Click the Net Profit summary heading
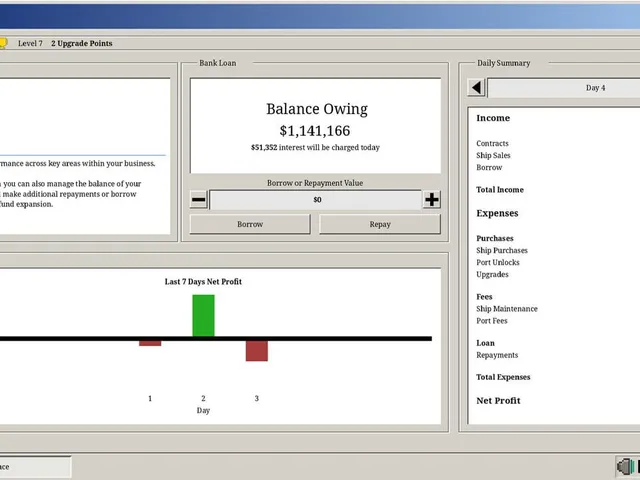The image size is (640, 480). 498,401
